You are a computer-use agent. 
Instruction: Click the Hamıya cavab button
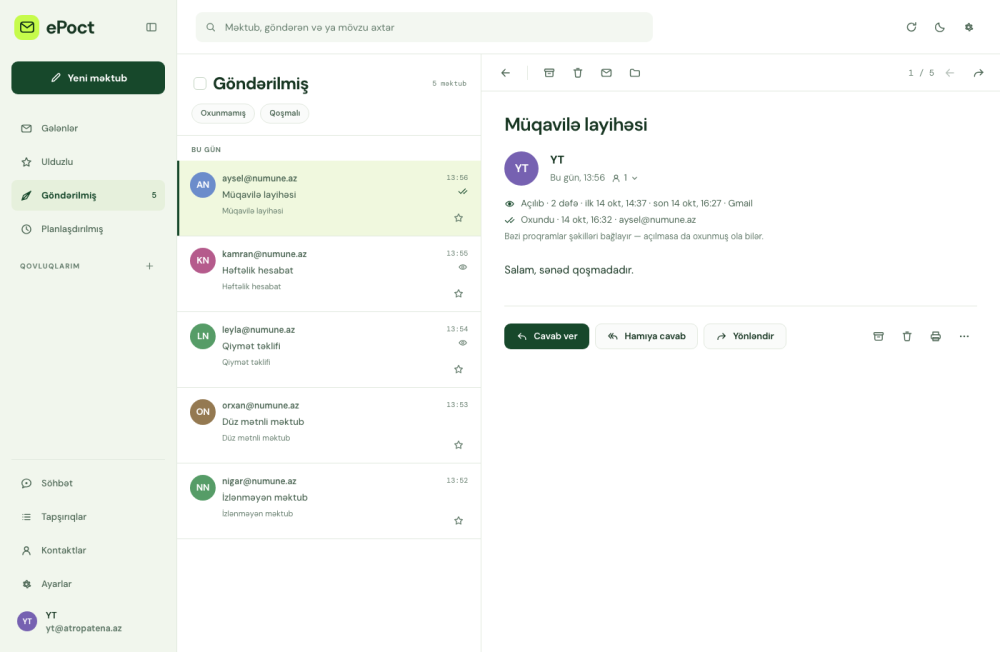point(646,336)
